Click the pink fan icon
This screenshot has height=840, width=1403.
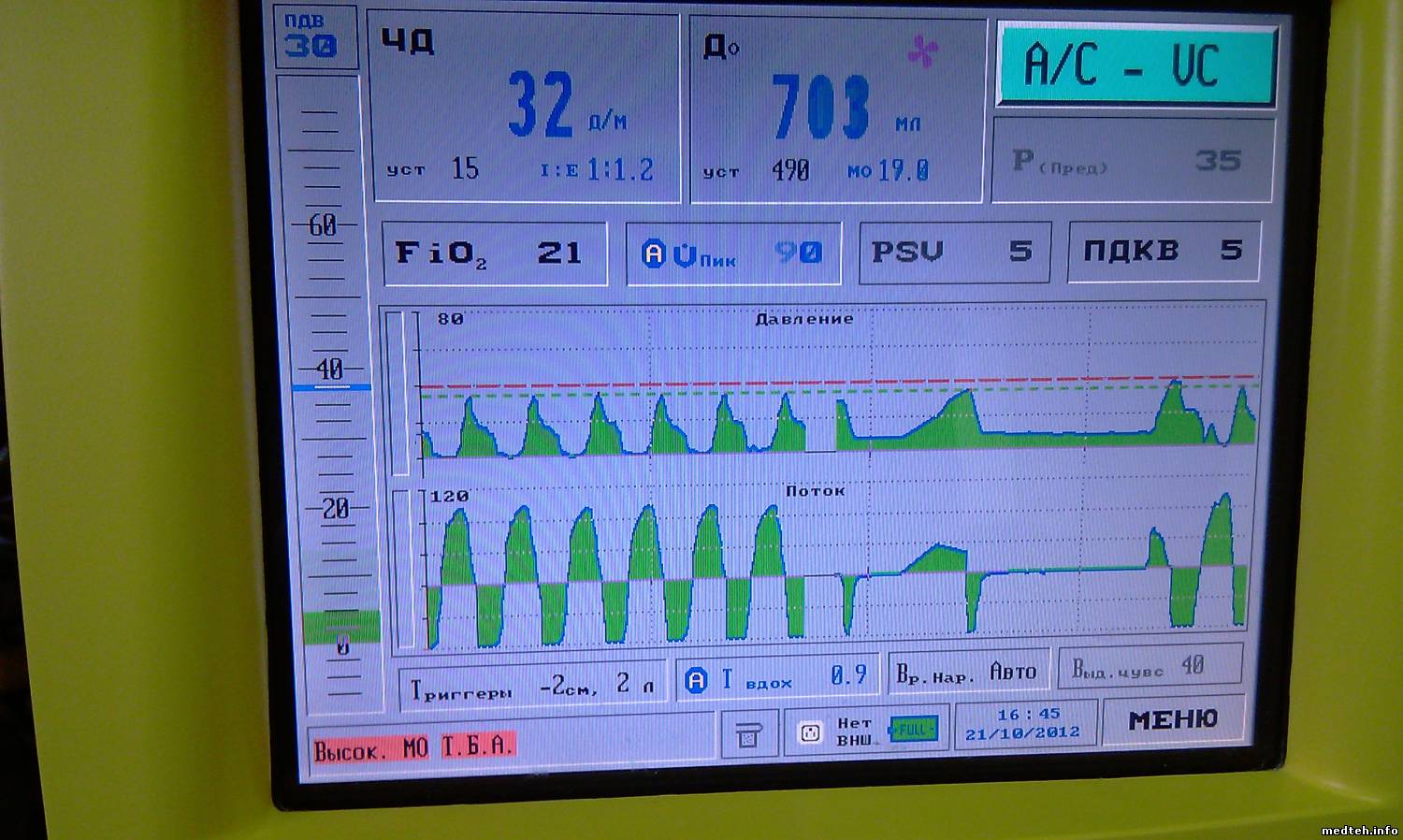click(x=923, y=51)
